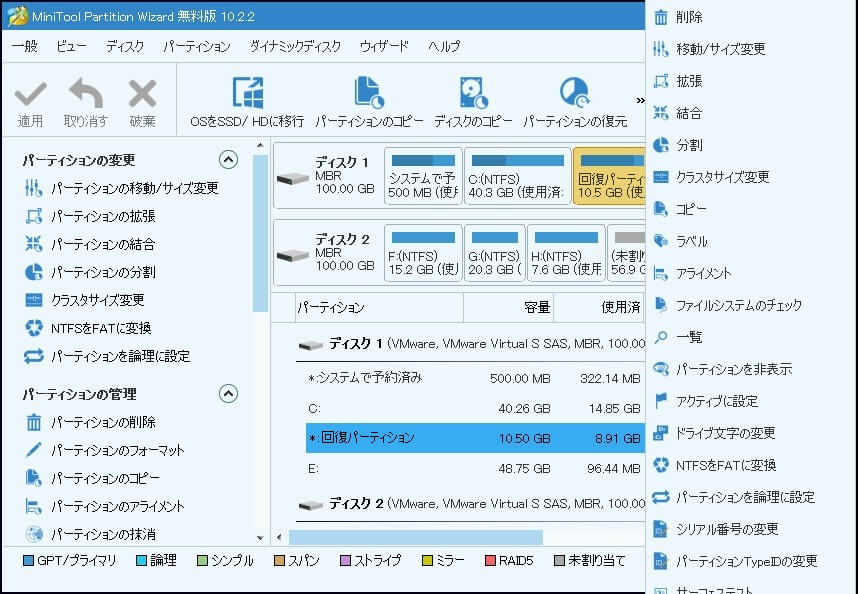
Task: Show more toolbar items via » chevron
Action: (640, 100)
